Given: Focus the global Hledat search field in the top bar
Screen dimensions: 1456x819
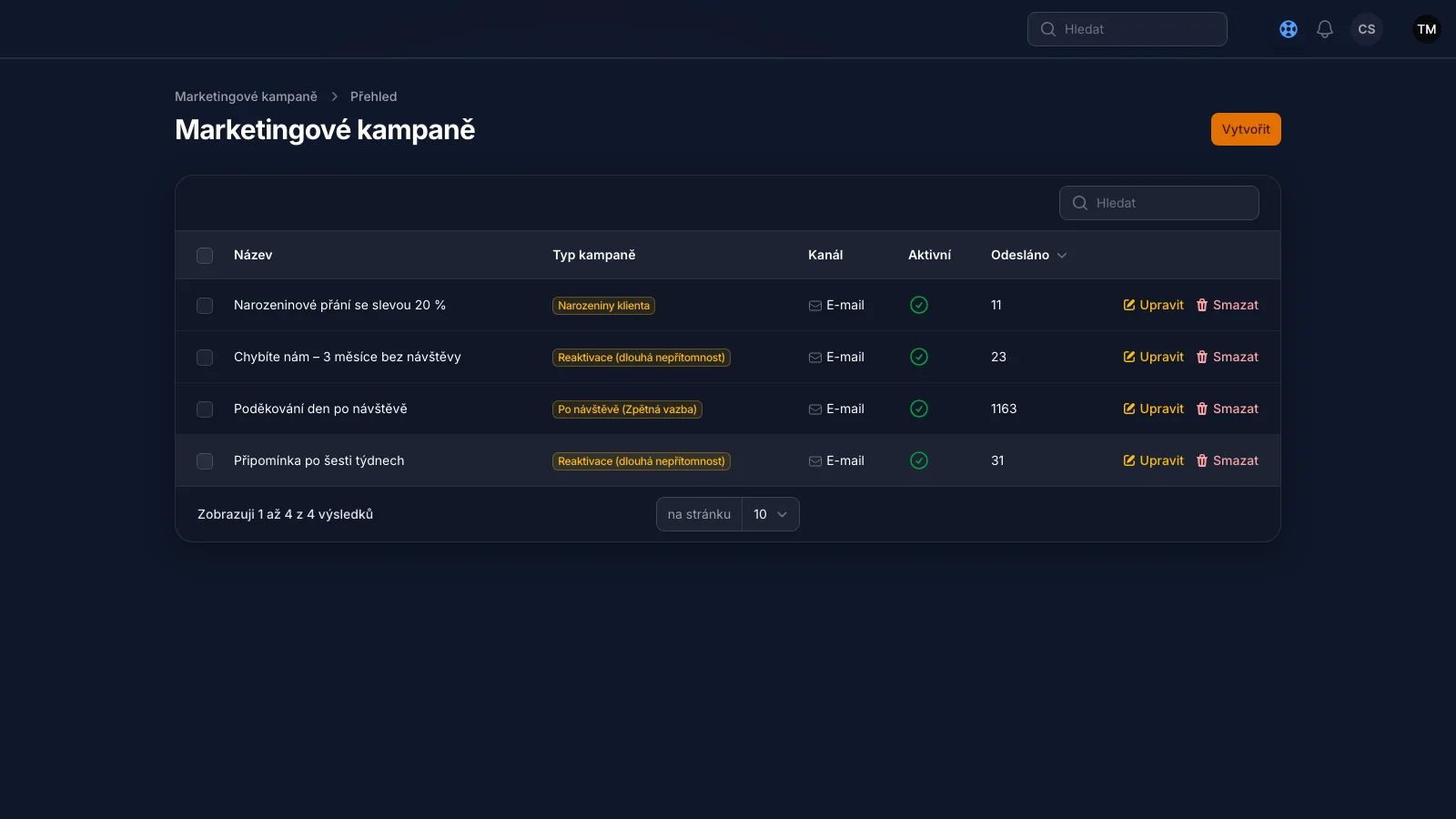Looking at the screenshot, I should pyautogui.click(x=1127, y=29).
